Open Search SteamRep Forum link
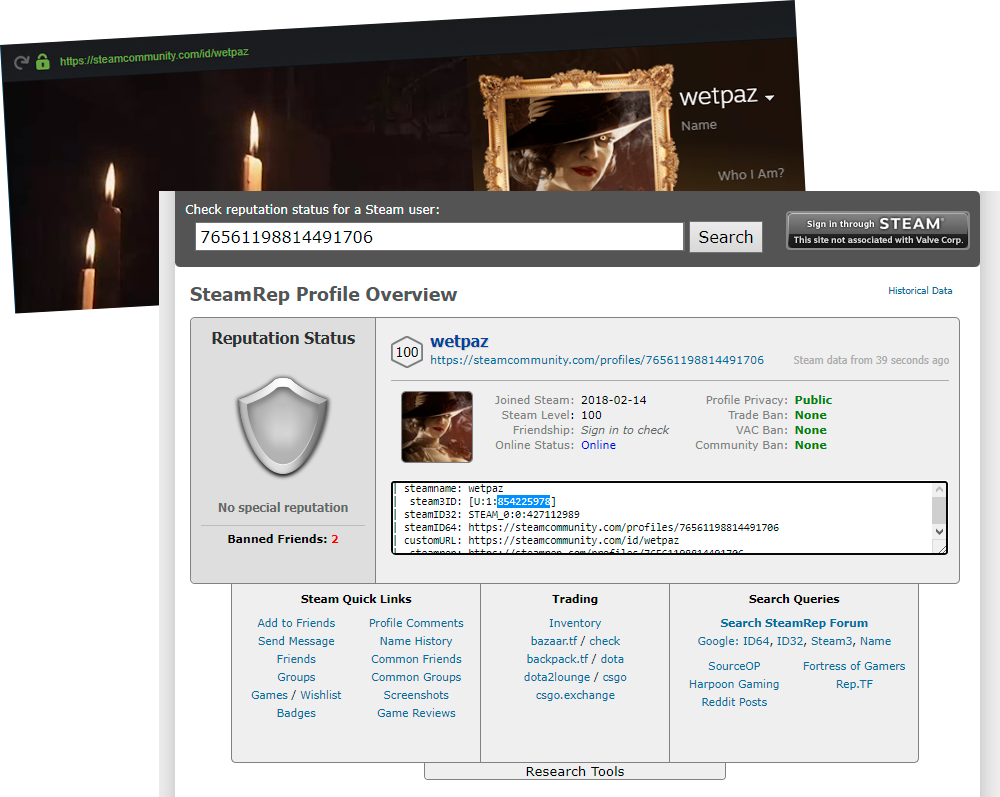 click(794, 623)
